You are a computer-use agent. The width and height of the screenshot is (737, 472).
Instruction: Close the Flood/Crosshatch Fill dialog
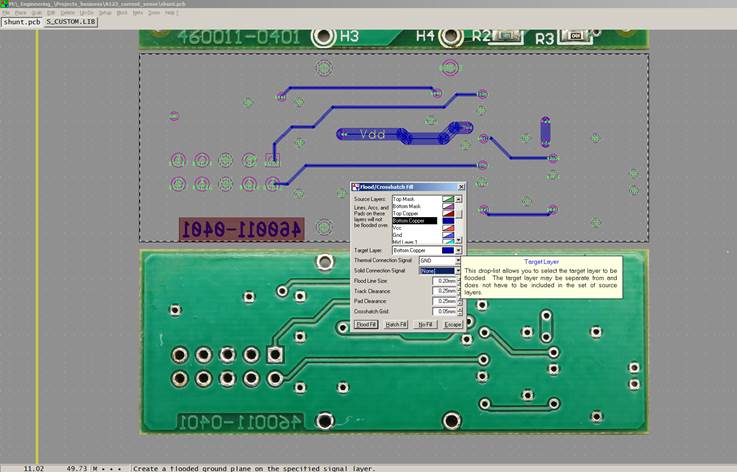click(460, 187)
